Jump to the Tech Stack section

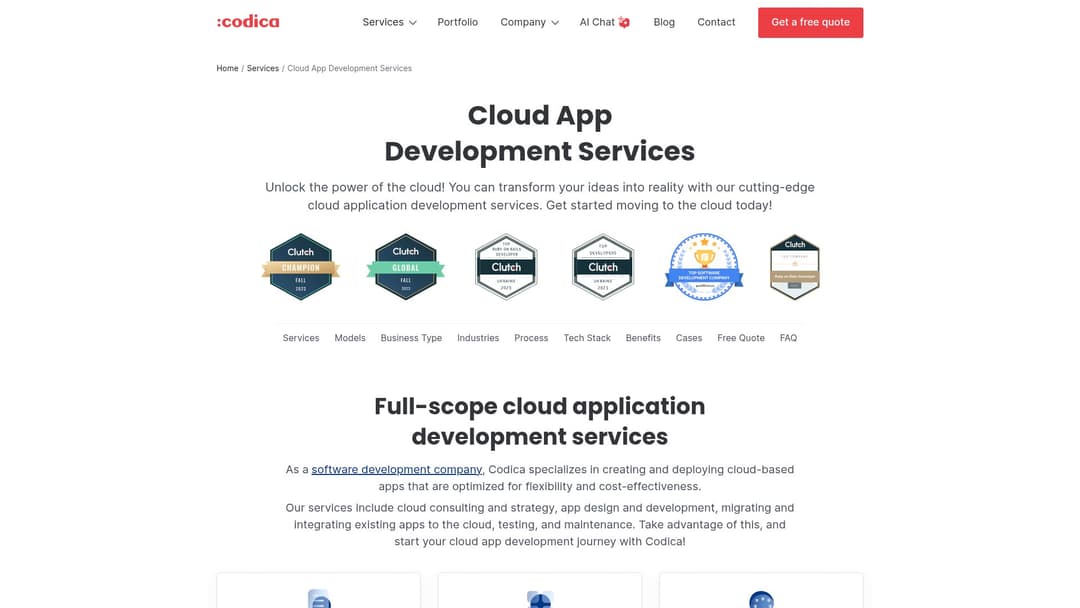tap(587, 338)
